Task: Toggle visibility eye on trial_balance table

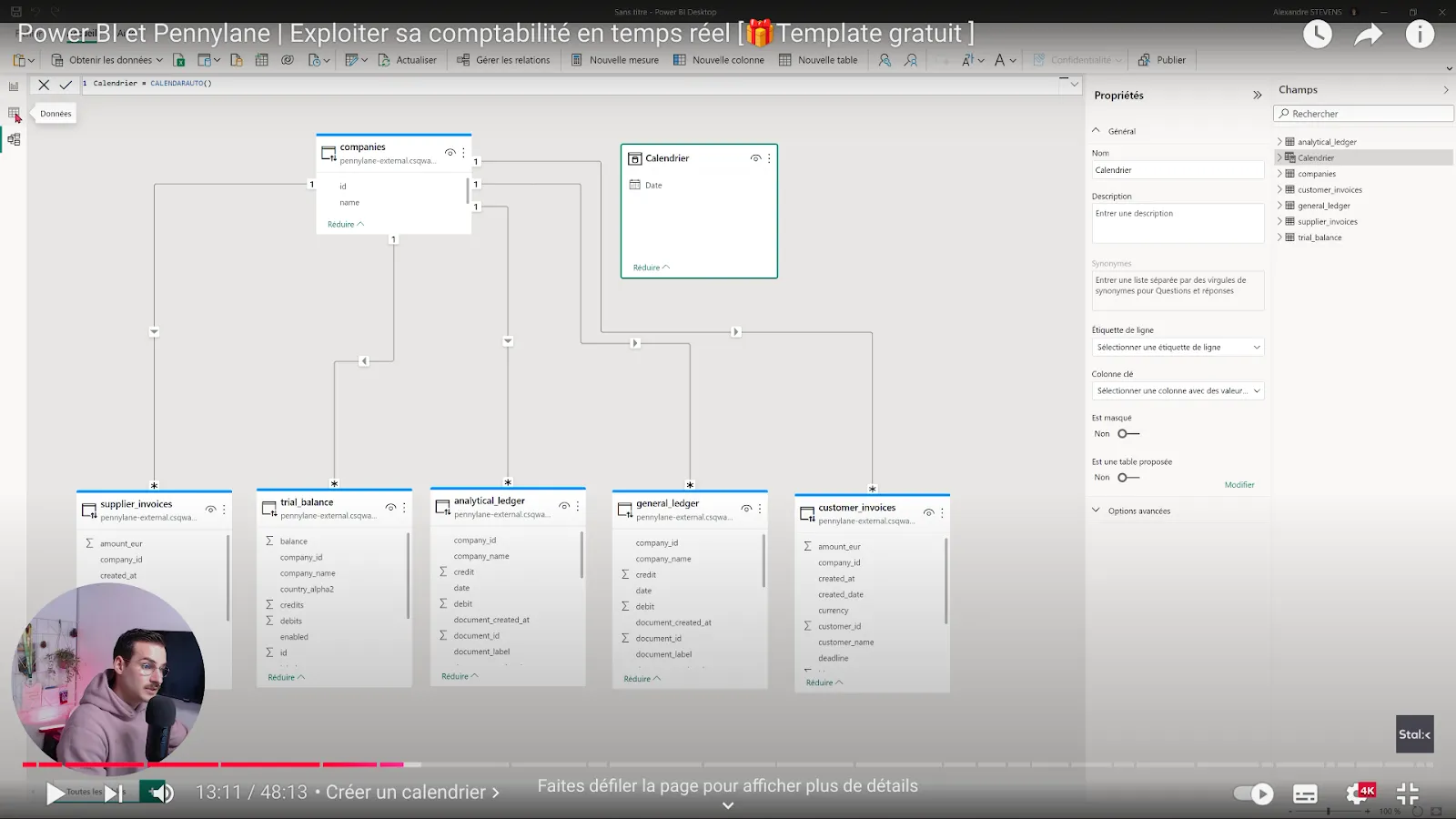Action: point(390,508)
